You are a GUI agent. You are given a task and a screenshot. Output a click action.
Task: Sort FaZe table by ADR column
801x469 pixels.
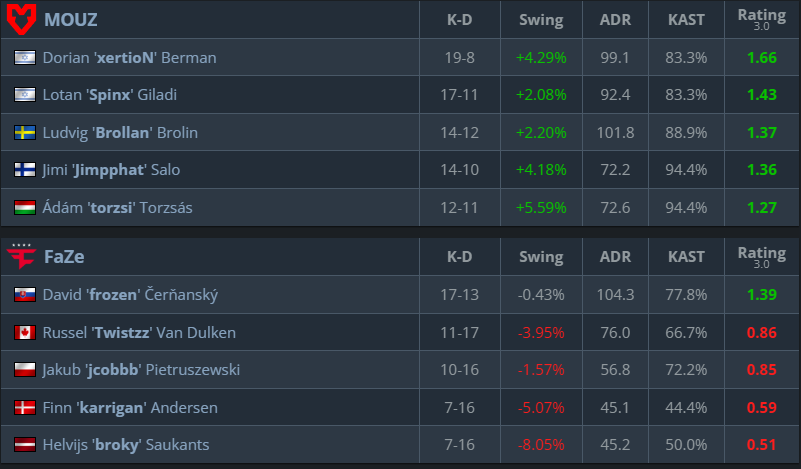point(615,257)
